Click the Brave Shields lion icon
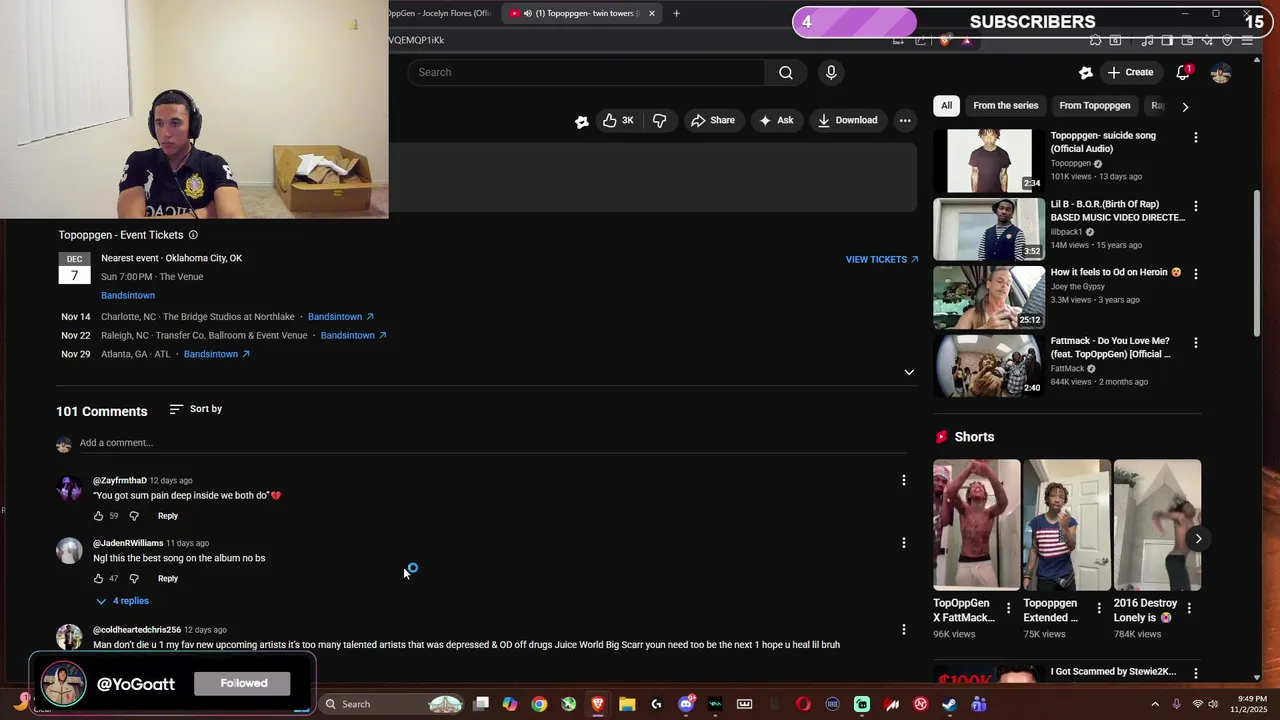The width and height of the screenshot is (1280, 720). (x=944, y=40)
